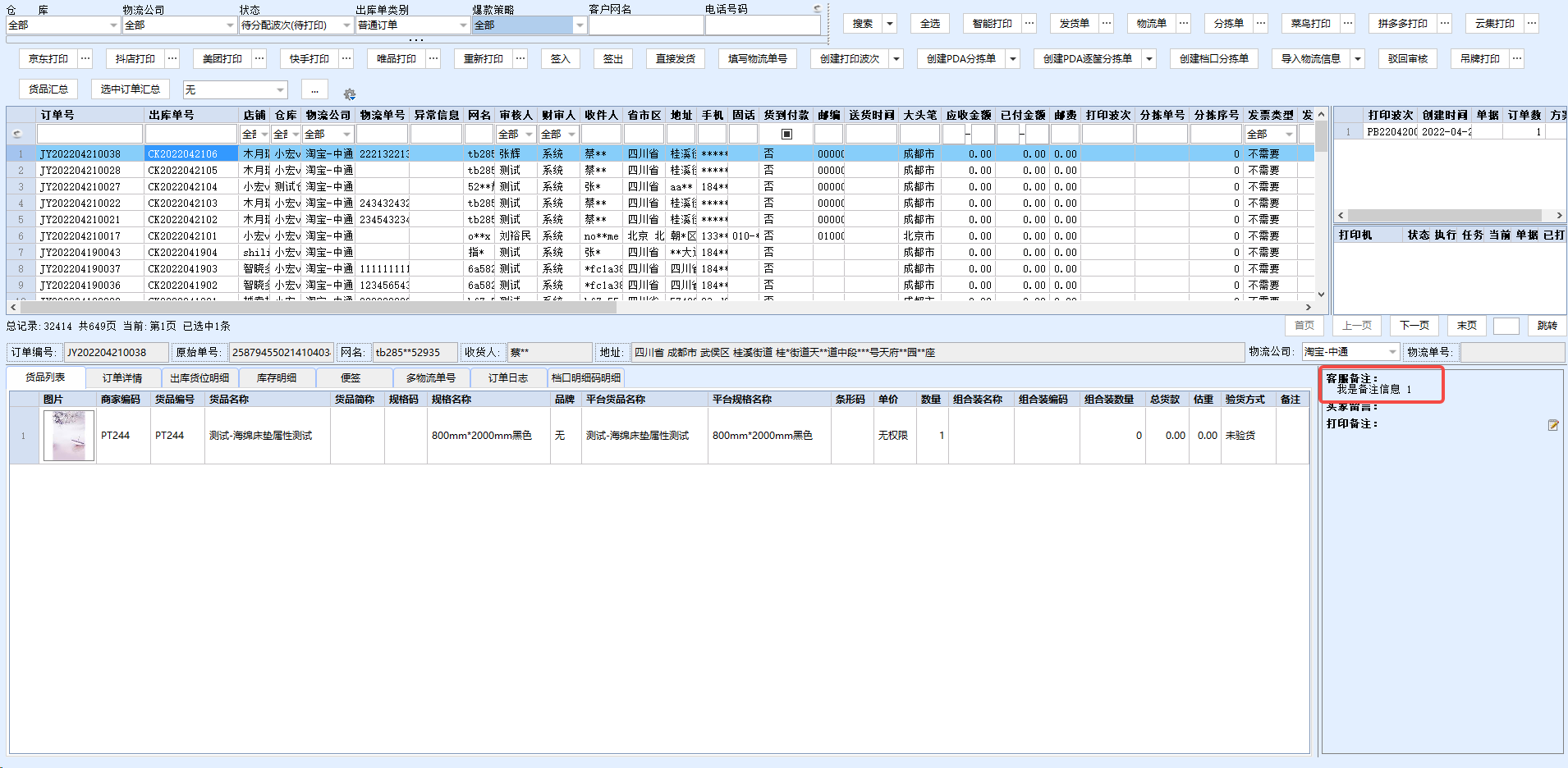
Task: Click the 驳回审核 button
Action: coord(1408,59)
